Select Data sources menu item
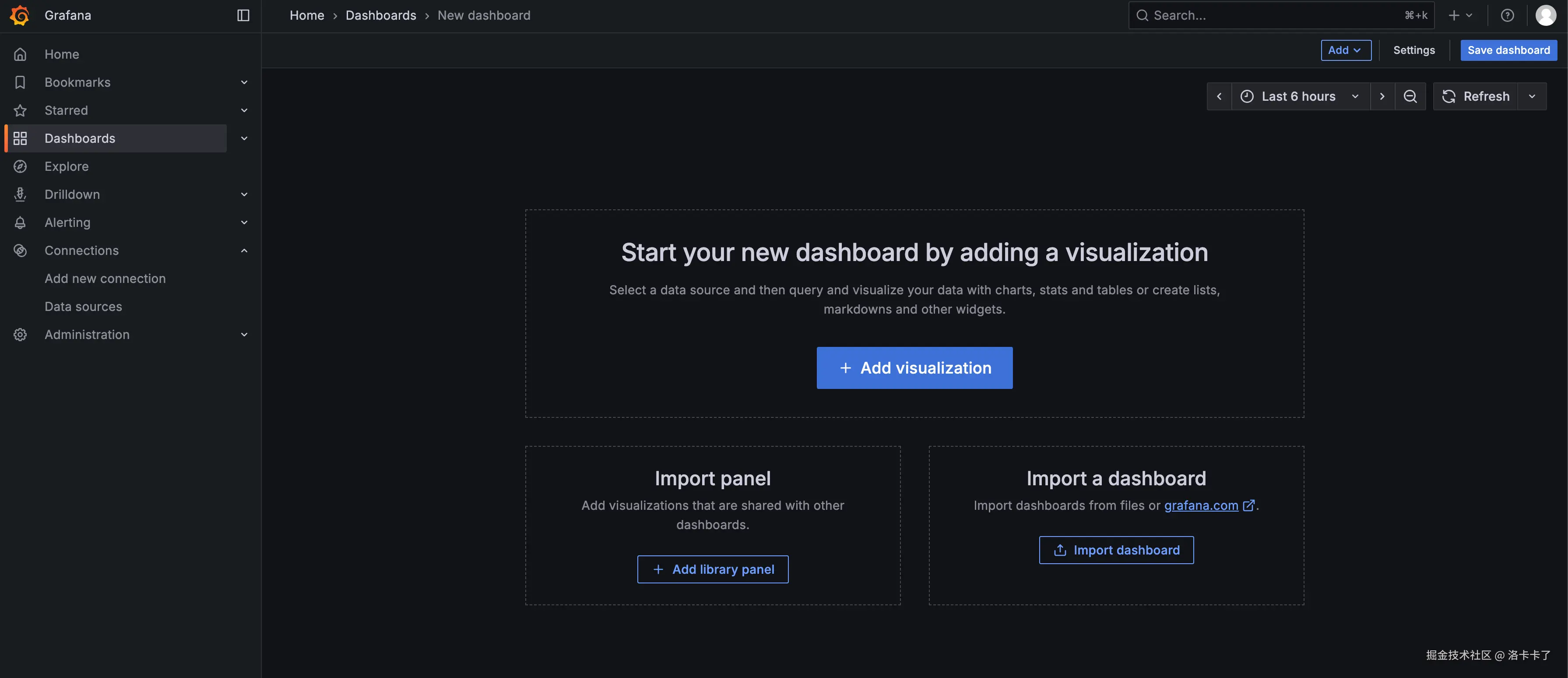Viewport: 1568px width, 678px height. tap(84, 307)
